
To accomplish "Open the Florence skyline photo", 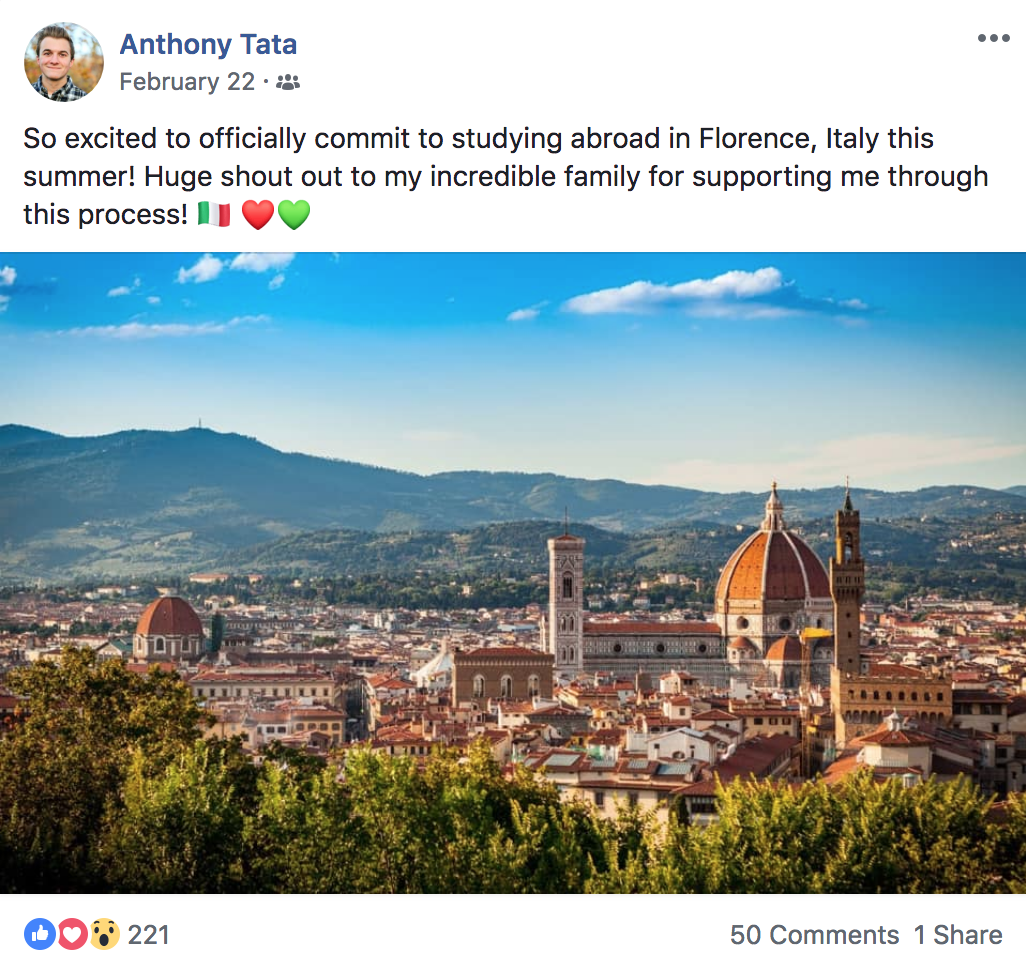I will pyautogui.click(x=513, y=573).
